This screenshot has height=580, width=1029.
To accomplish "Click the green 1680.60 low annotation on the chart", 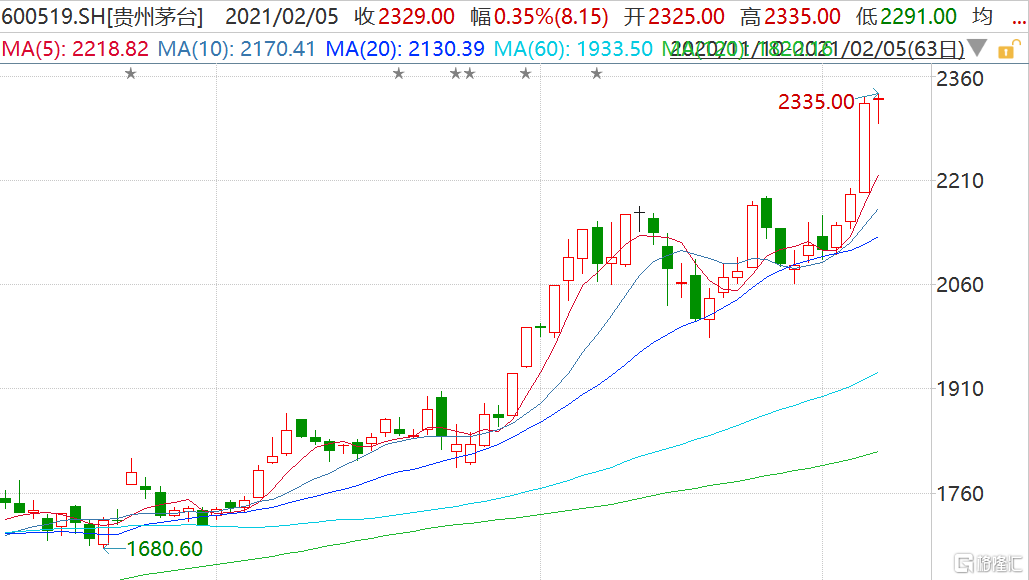I will point(164,549).
